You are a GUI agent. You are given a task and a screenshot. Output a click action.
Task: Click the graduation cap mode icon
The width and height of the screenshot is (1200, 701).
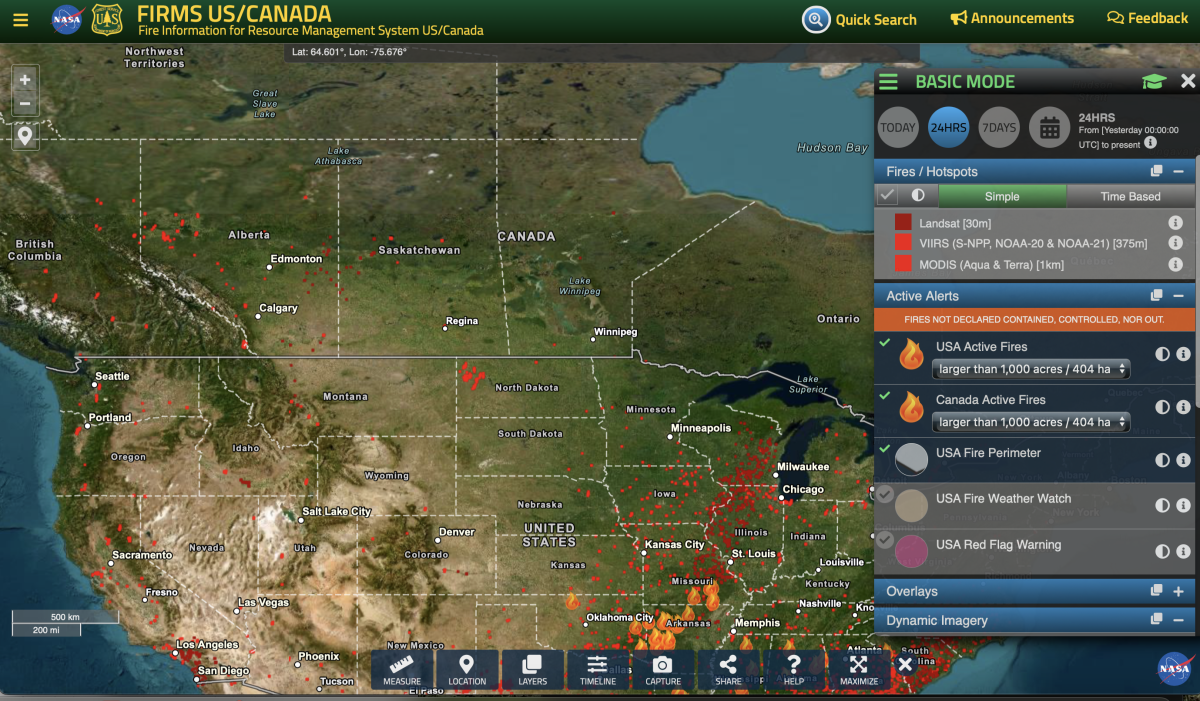pyautogui.click(x=1154, y=82)
